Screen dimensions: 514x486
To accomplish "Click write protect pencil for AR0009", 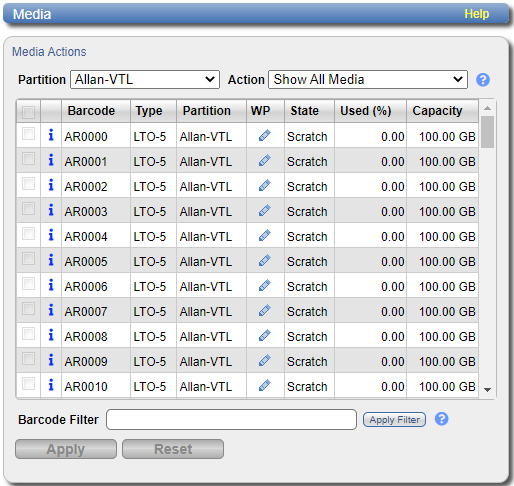I will pyautogui.click(x=265, y=360).
